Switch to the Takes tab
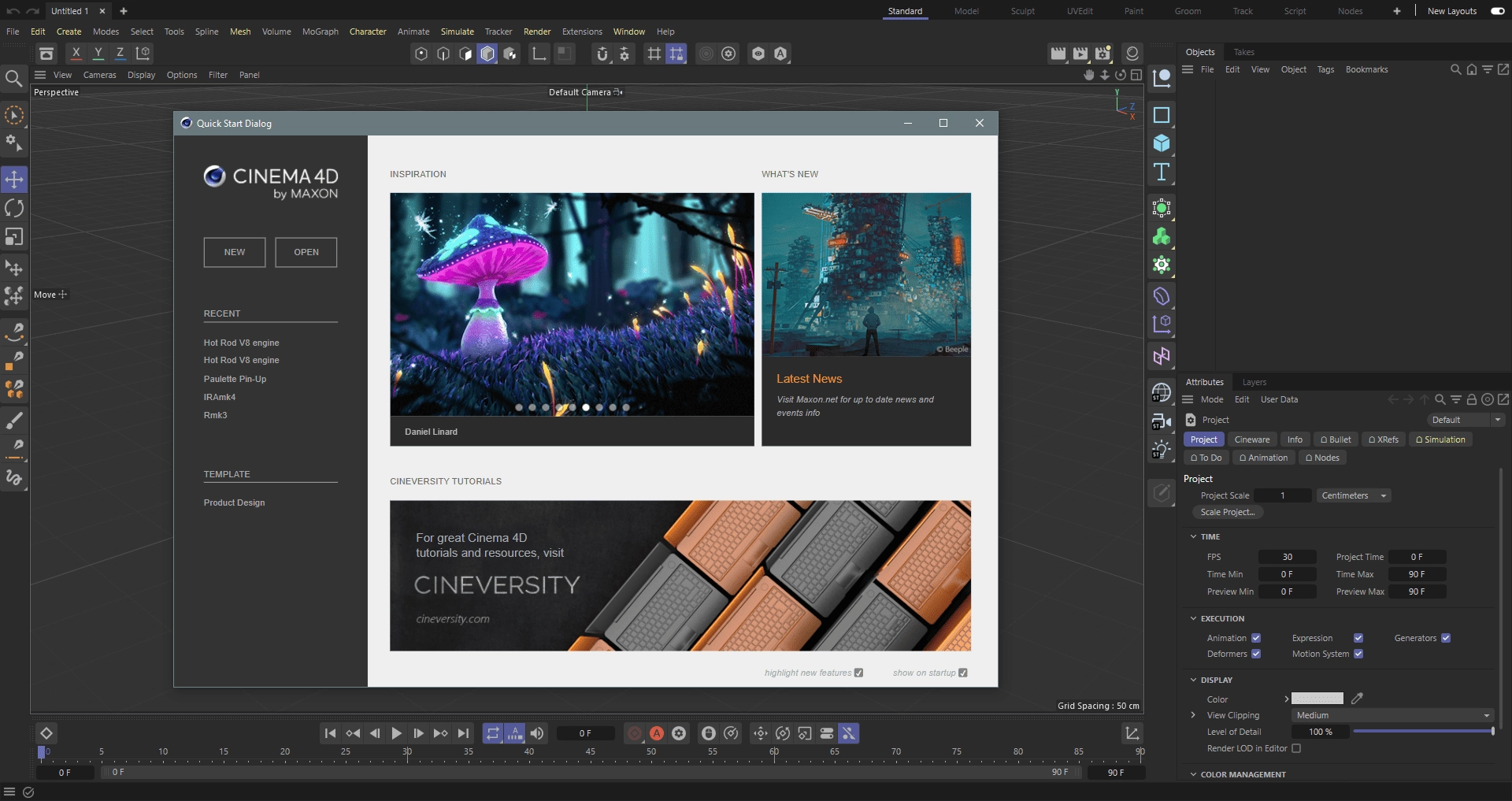 1243,52
